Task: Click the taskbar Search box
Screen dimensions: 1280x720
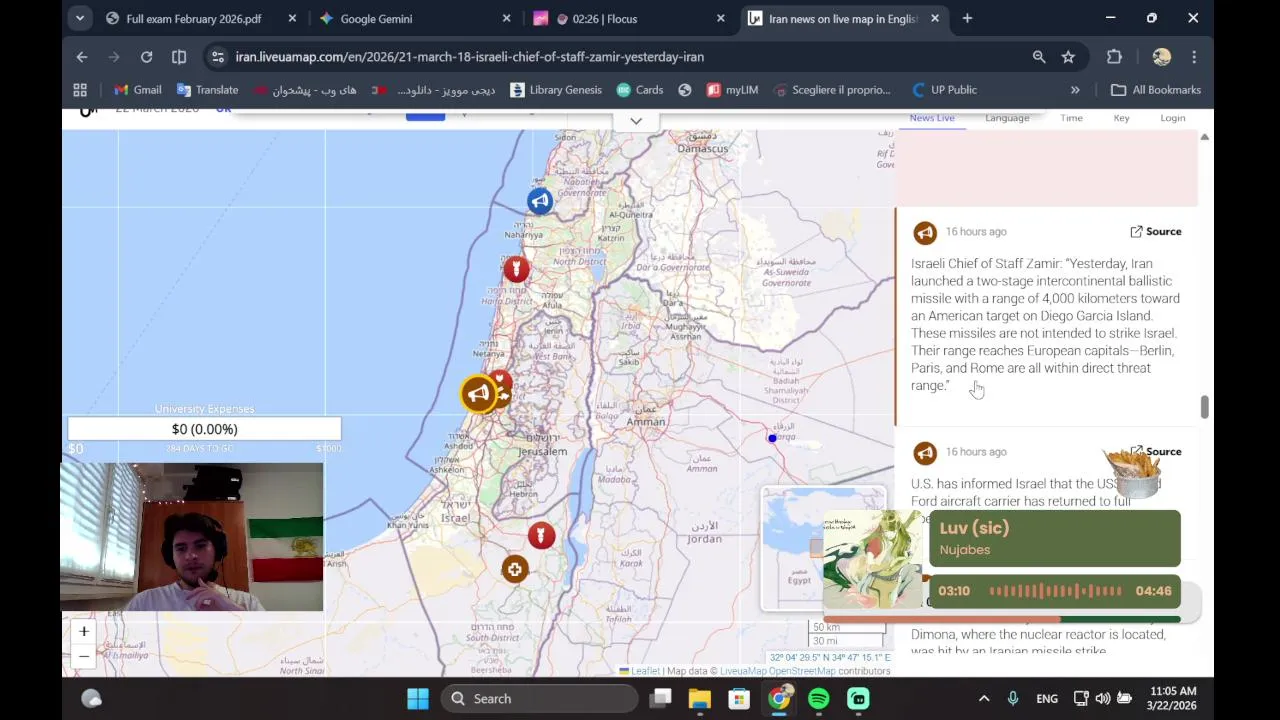Action: point(538,699)
